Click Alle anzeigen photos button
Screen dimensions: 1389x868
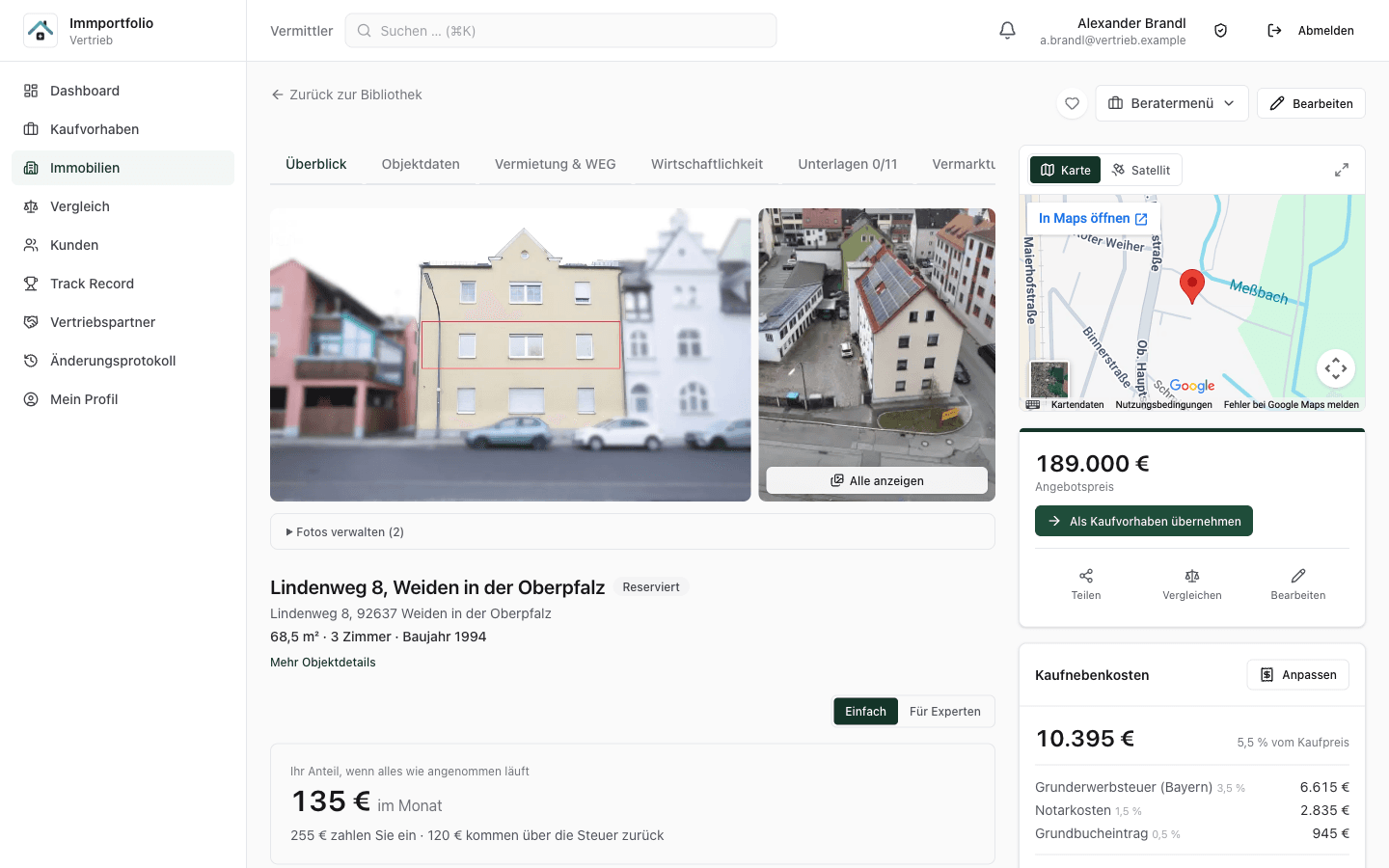[x=877, y=480]
